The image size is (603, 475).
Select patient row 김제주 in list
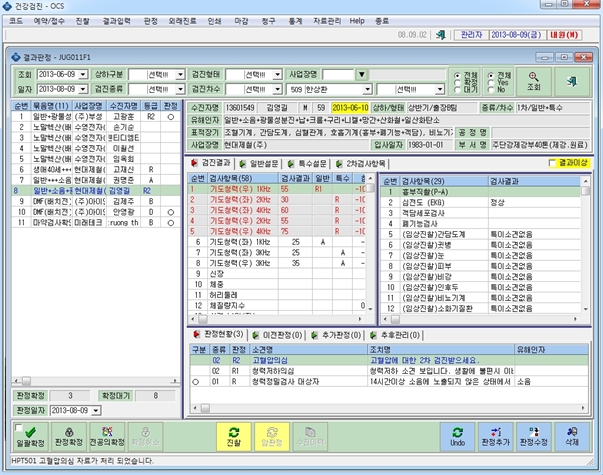tap(96, 201)
